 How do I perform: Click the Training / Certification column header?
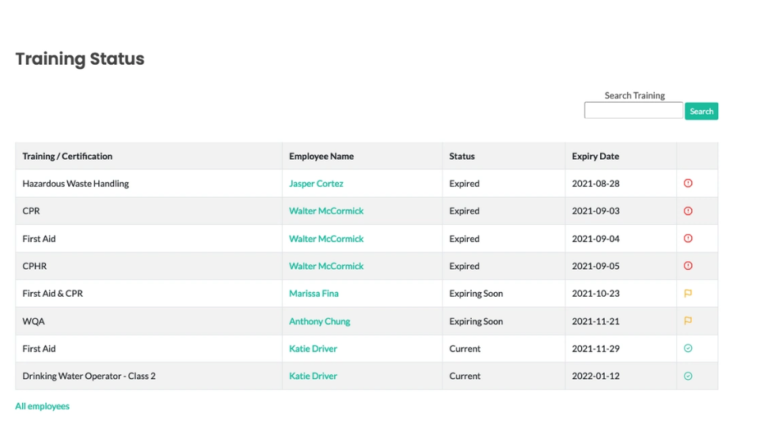(x=67, y=156)
